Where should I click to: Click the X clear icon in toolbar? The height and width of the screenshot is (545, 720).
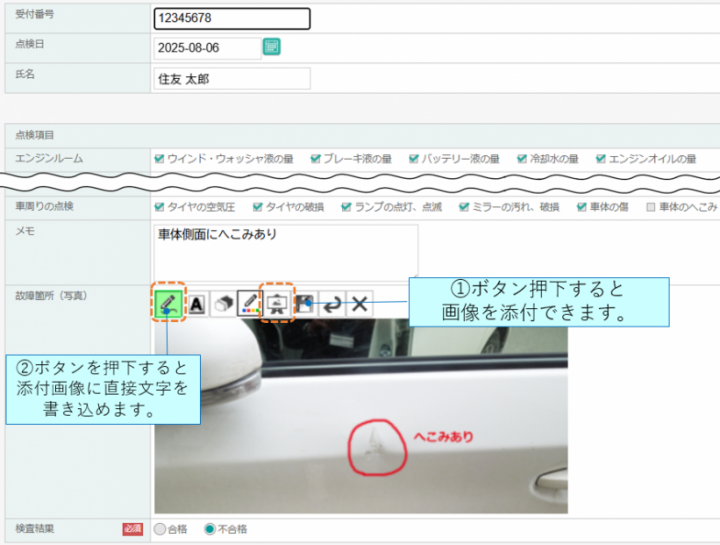358,304
